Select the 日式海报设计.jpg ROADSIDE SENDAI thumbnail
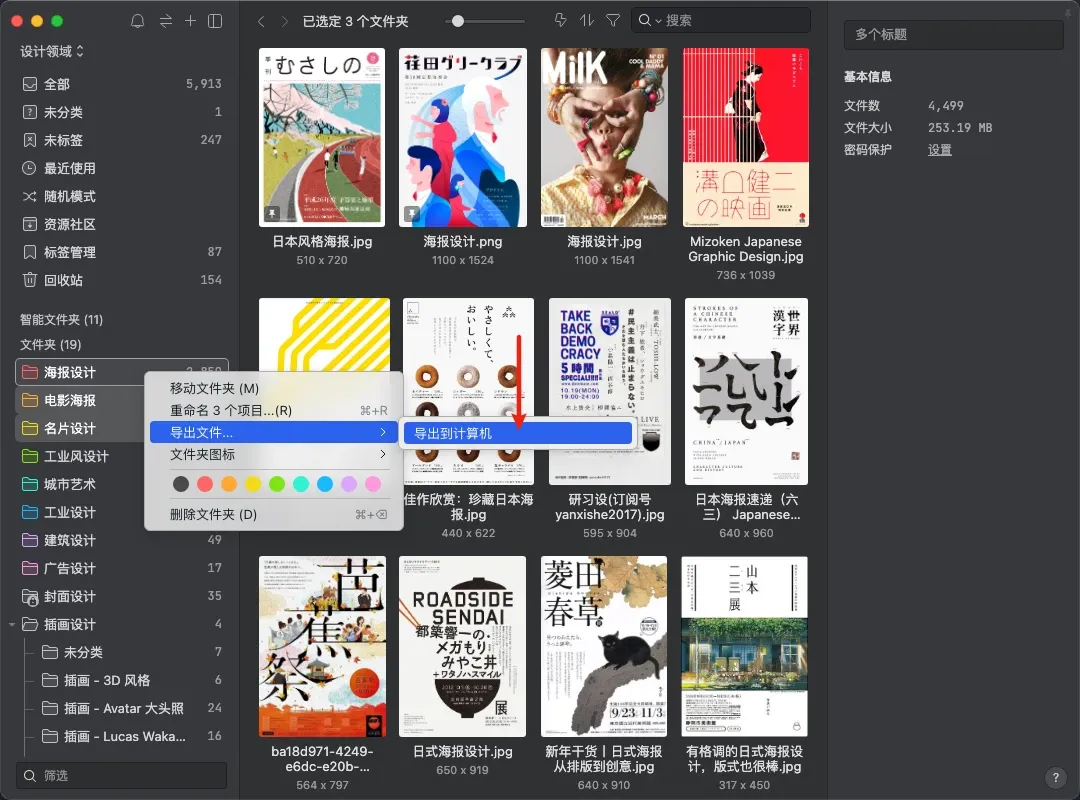Viewport: 1080px width, 800px height. (x=463, y=646)
